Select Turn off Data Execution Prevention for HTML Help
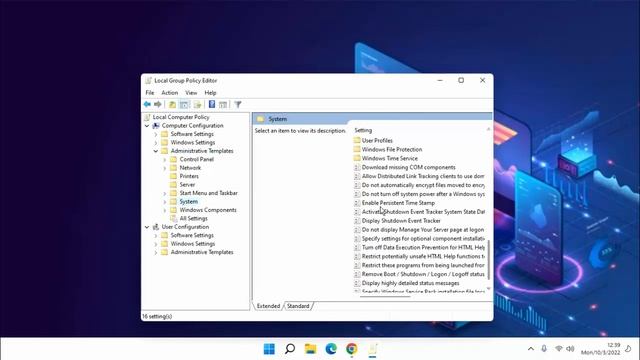The height and width of the screenshot is (360, 640). [x=423, y=248]
